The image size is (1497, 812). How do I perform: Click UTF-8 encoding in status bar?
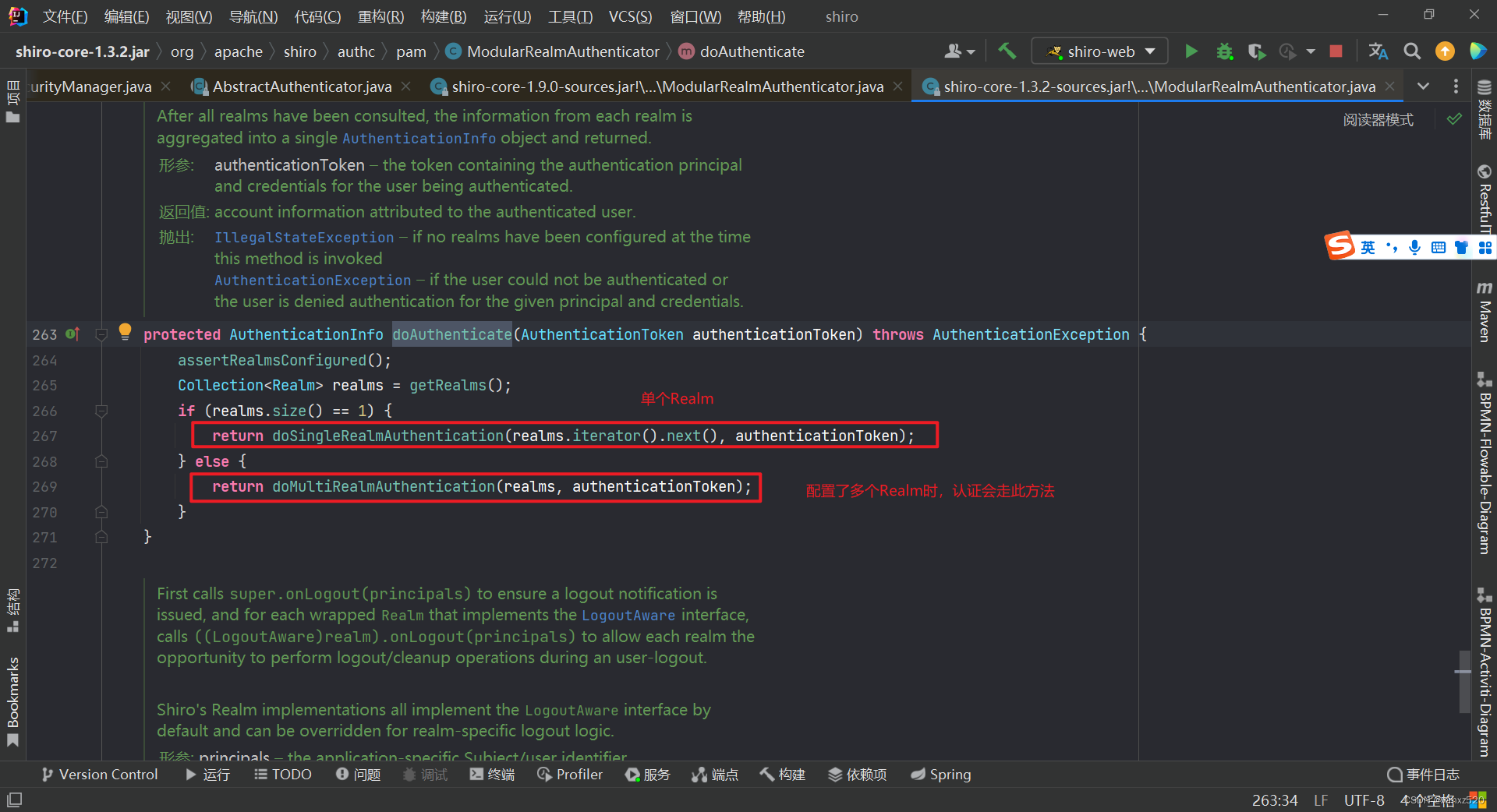(1364, 800)
